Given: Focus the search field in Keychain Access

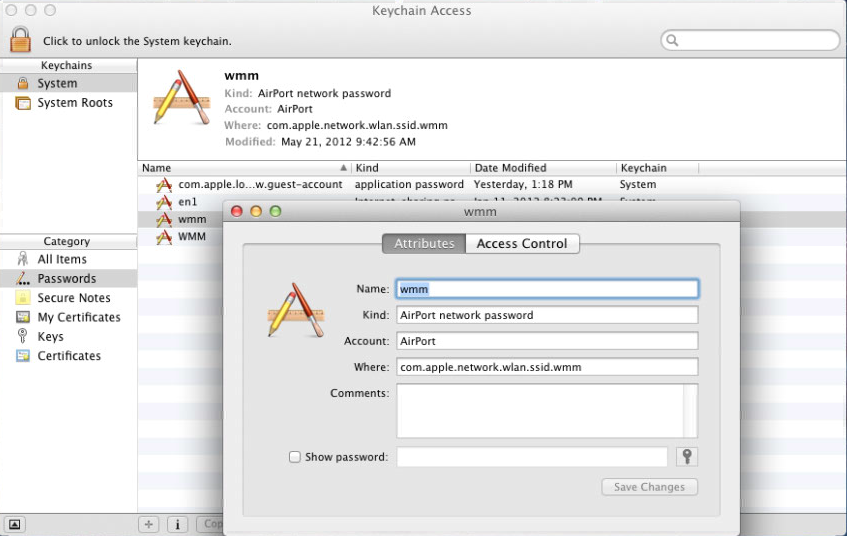Looking at the screenshot, I should [750, 40].
